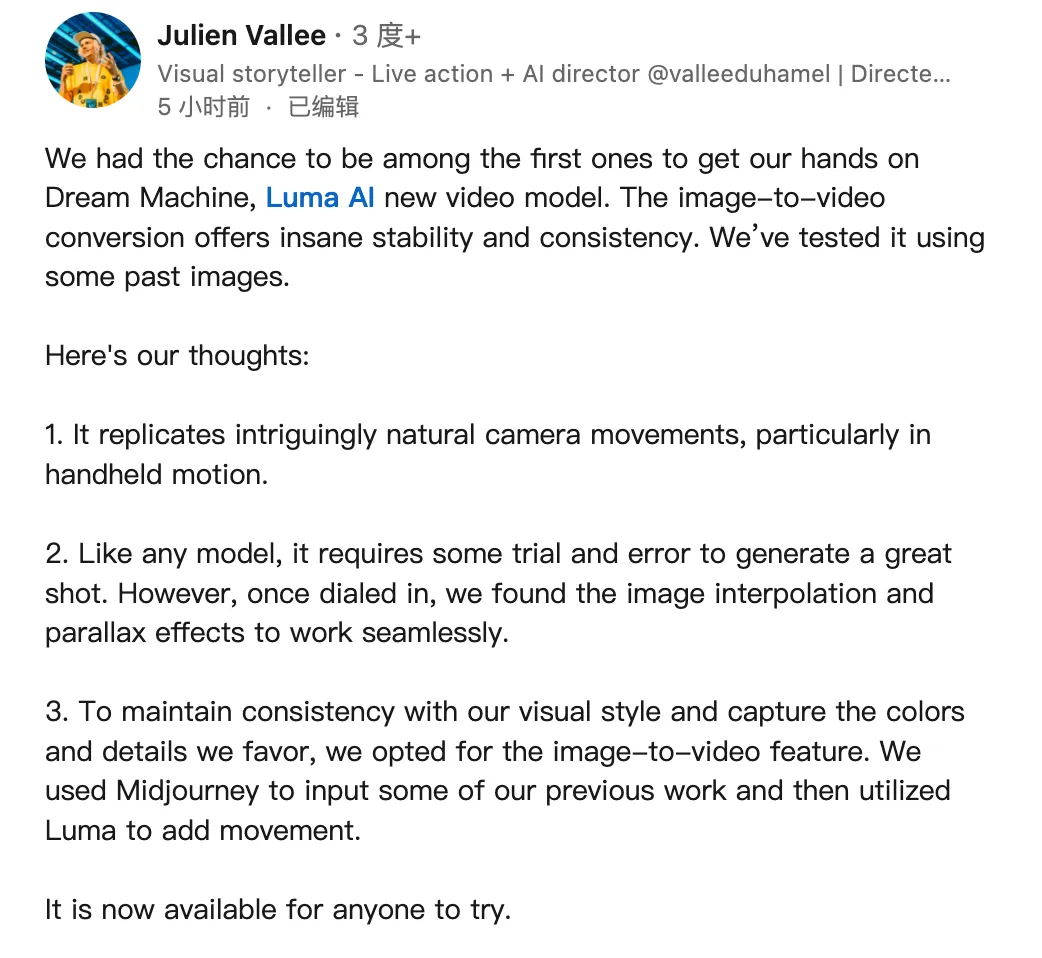The image size is (1042, 958).
Task: Click the phrase Luma to add movement
Action: click(202, 830)
